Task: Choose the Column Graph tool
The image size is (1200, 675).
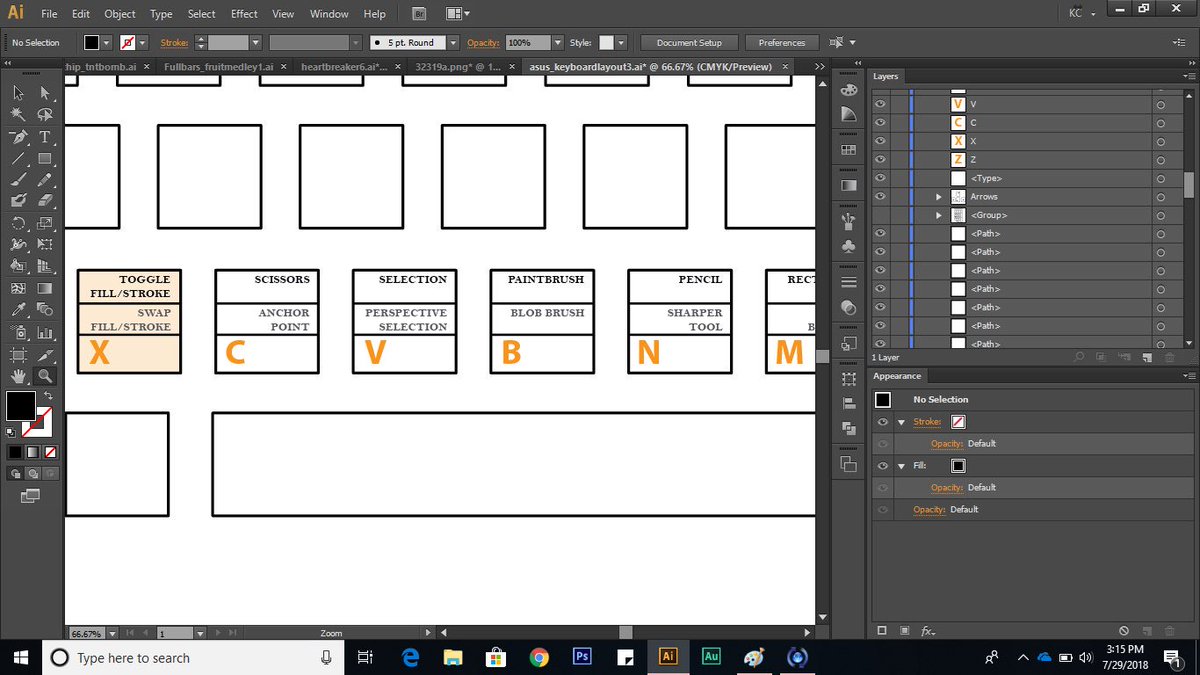Action: (45, 333)
